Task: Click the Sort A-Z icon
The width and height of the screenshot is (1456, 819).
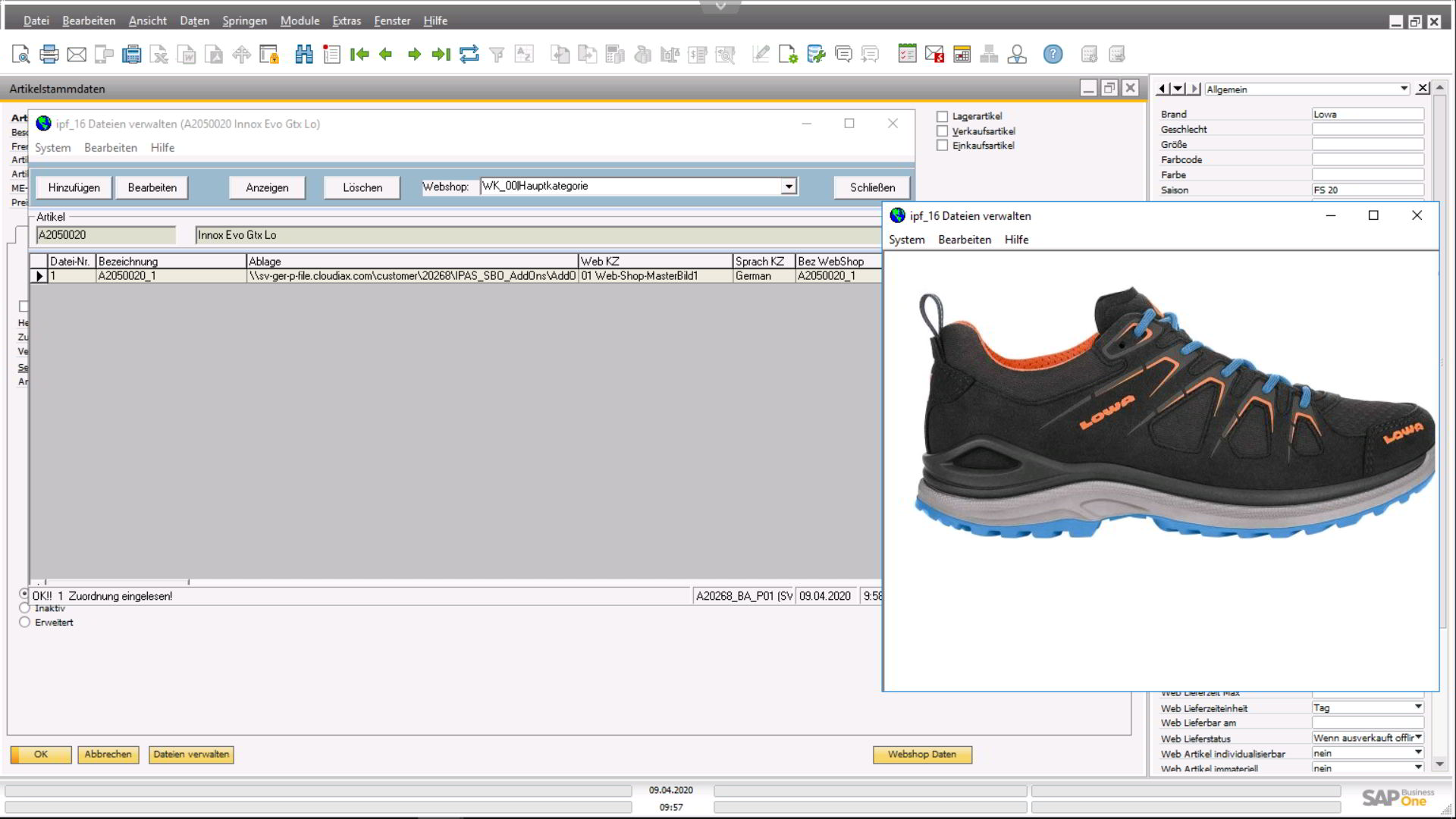Action: 524,55
